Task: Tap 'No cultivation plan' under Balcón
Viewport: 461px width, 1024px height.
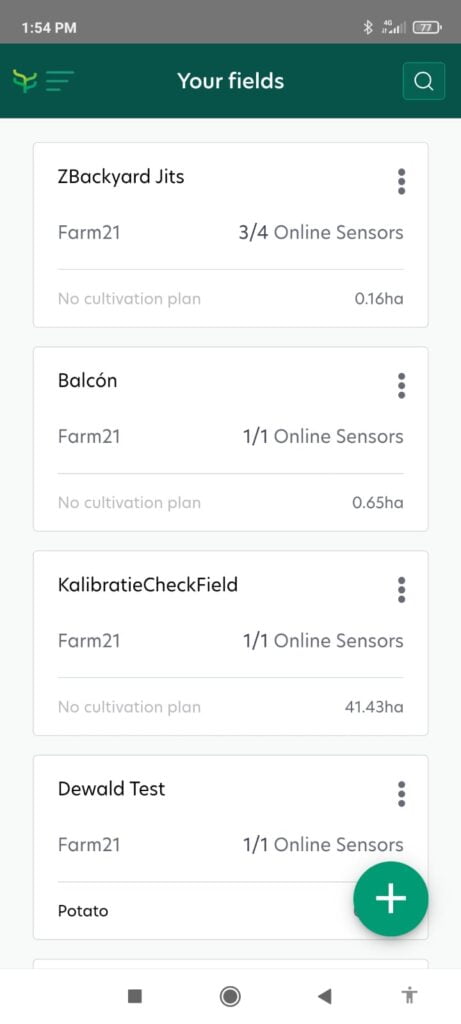Action: (x=129, y=503)
